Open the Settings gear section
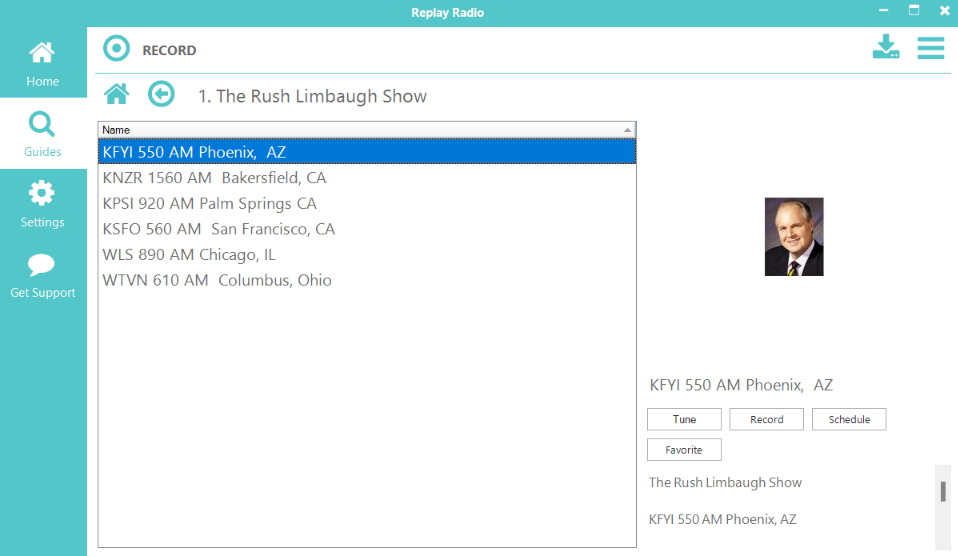 [x=43, y=204]
